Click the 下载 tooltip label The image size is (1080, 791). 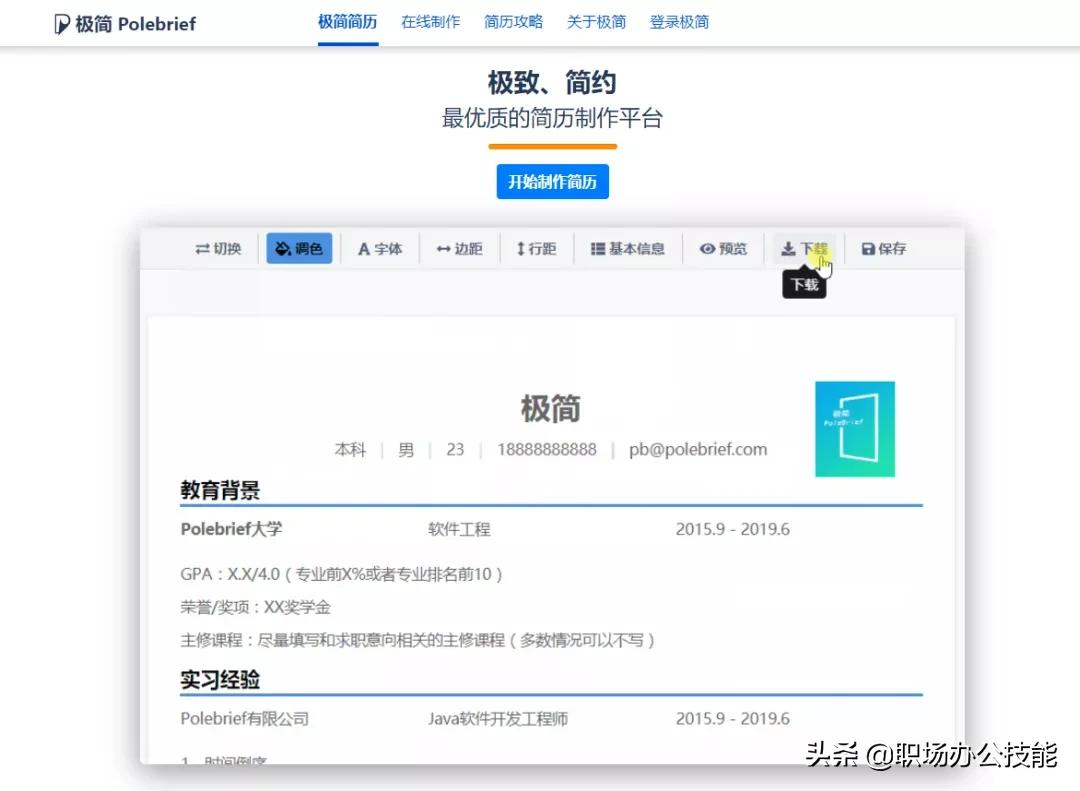tap(804, 283)
